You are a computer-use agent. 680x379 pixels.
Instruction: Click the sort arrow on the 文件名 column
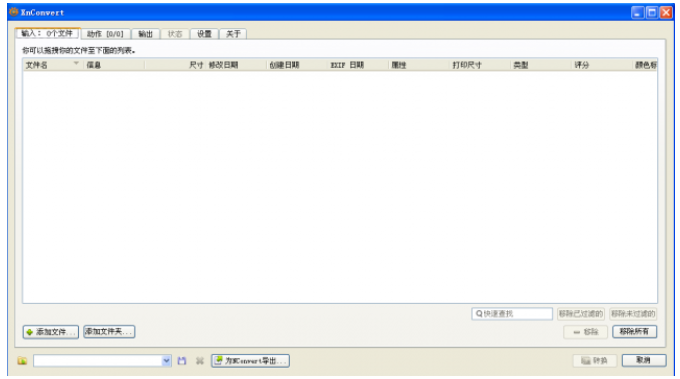(x=76, y=63)
